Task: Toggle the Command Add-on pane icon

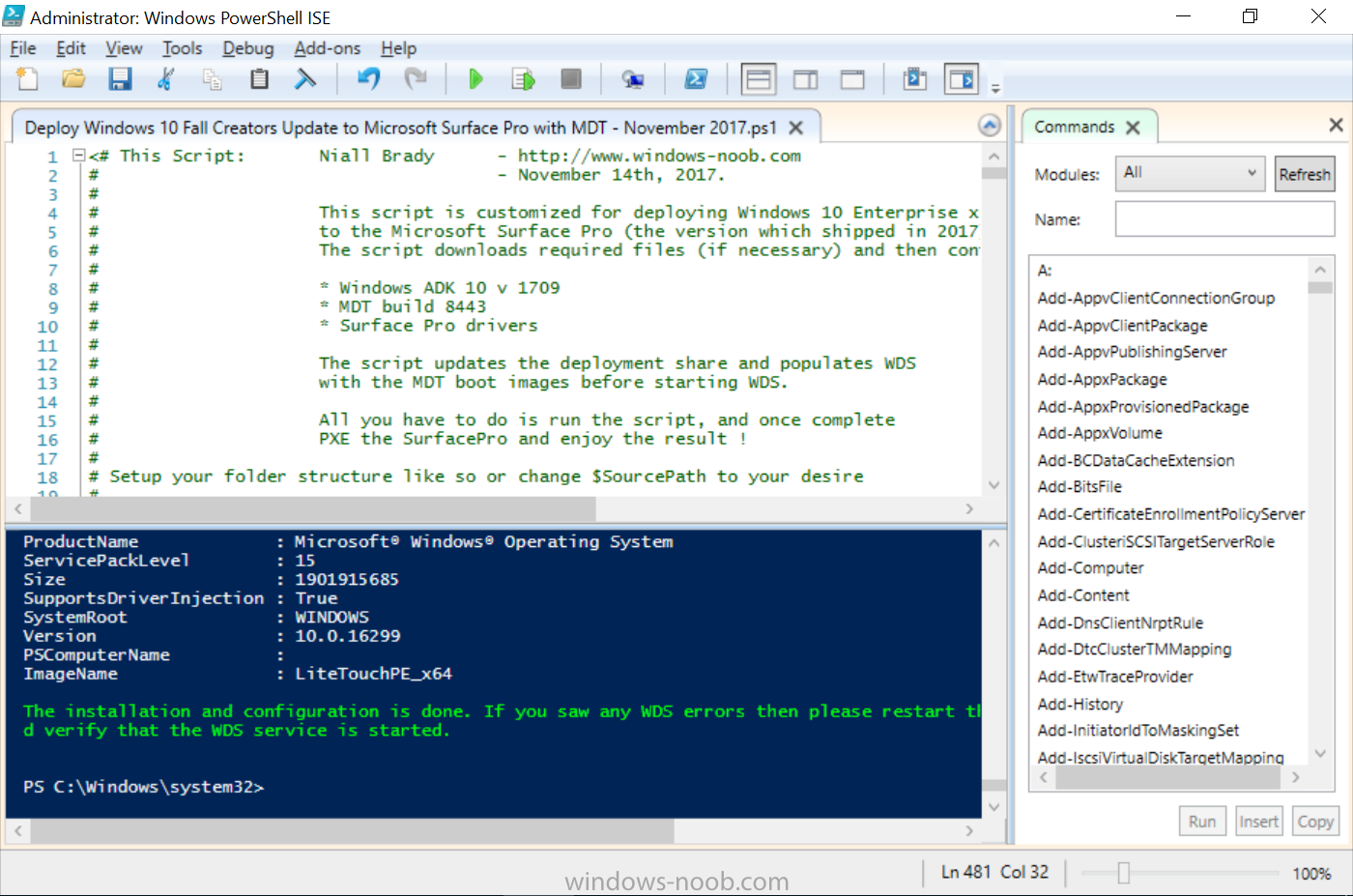Action: (962, 79)
